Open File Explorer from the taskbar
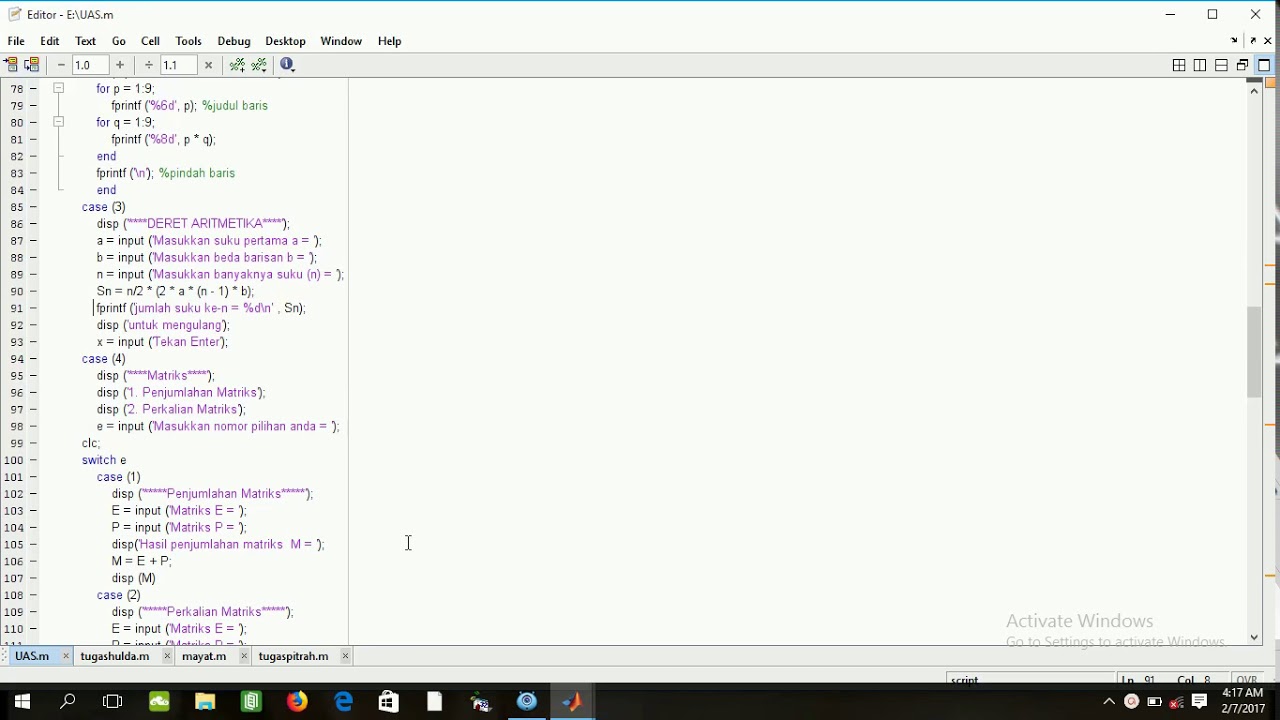This screenshot has height=720, width=1280. (205, 702)
